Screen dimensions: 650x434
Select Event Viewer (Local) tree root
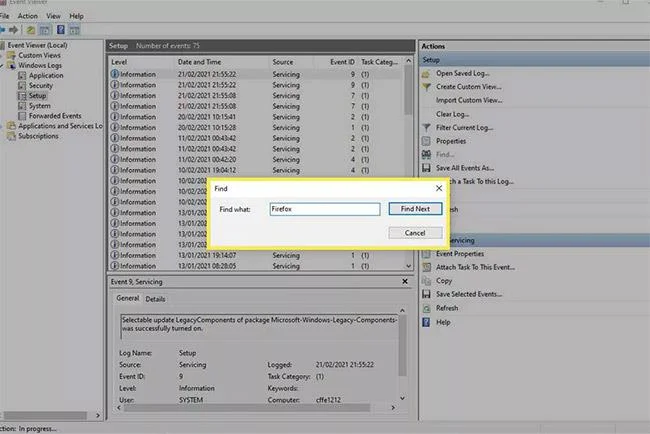(x=37, y=45)
